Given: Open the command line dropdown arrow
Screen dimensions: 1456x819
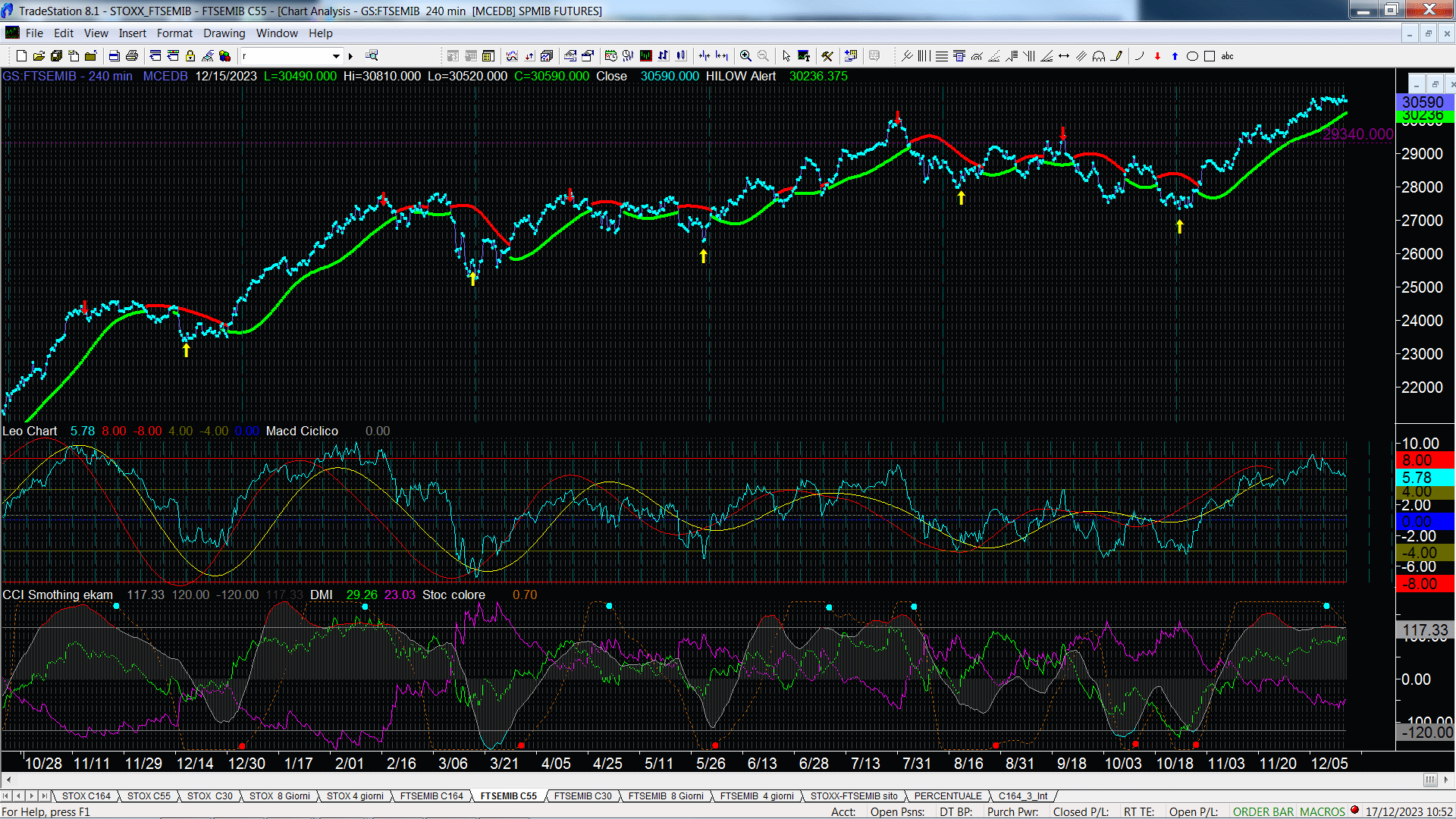Looking at the screenshot, I should pyautogui.click(x=336, y=56).
